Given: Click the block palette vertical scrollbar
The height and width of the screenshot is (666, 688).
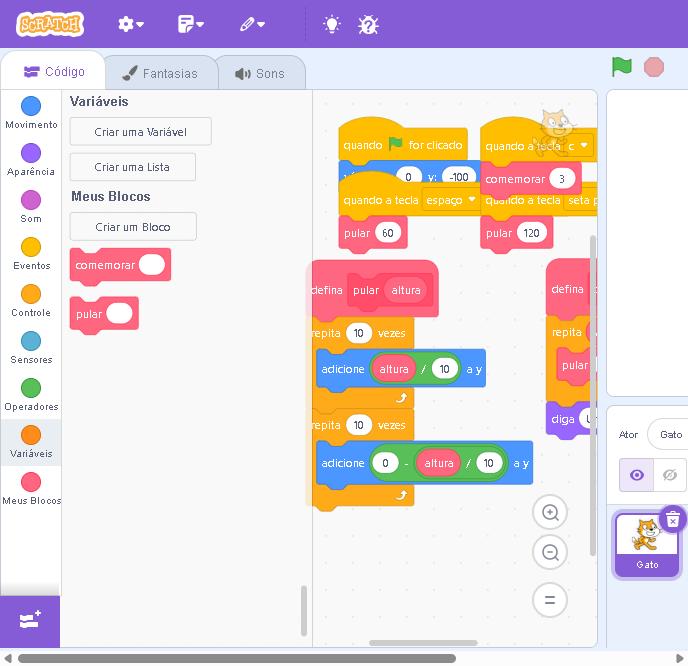Looking at the screenshot, I should tap(304, 610).
